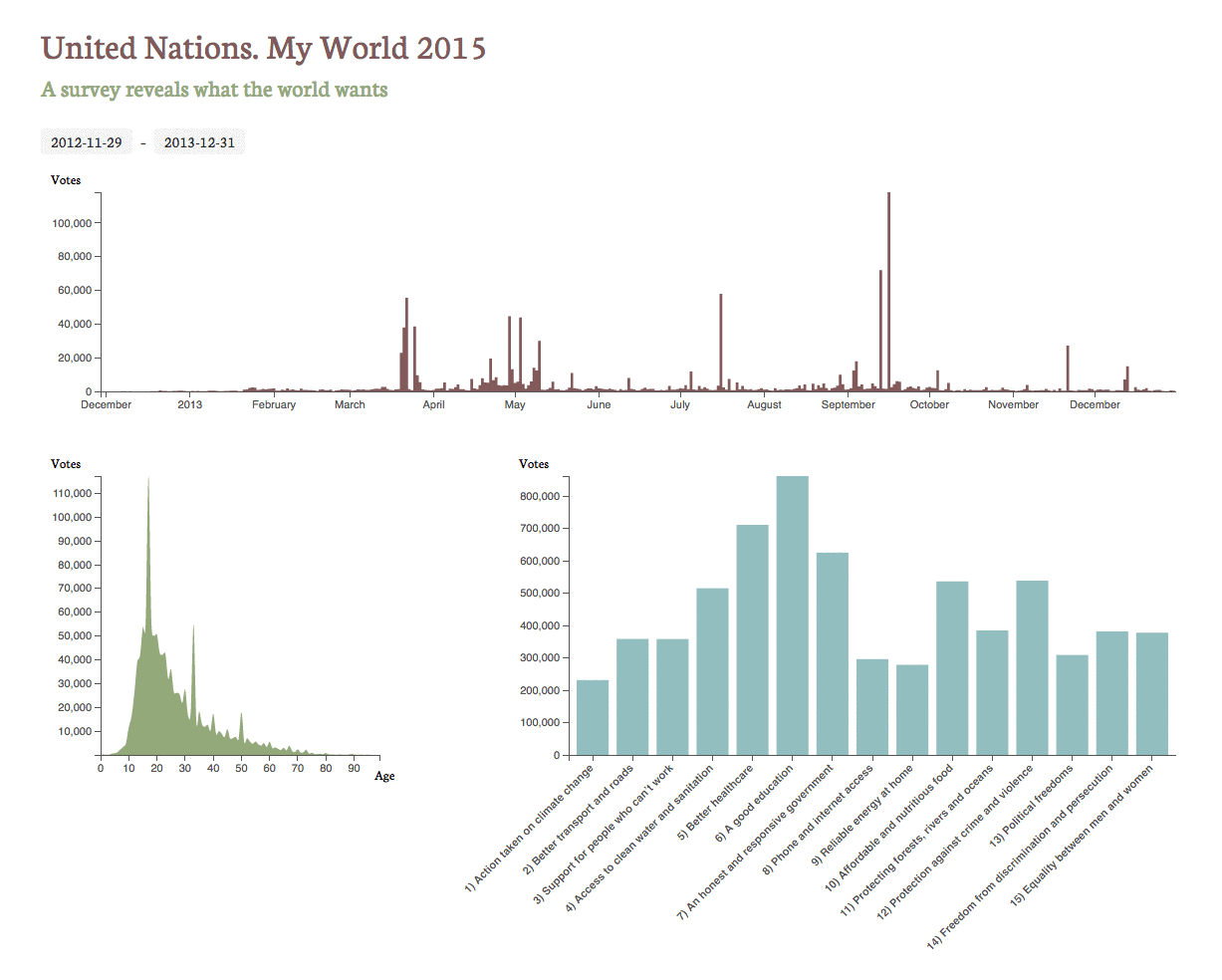The height and width of the screenshot is (980, 1222).
Task: Click the '800,000' tick on priorities chart
Action: tap(541, 496)
